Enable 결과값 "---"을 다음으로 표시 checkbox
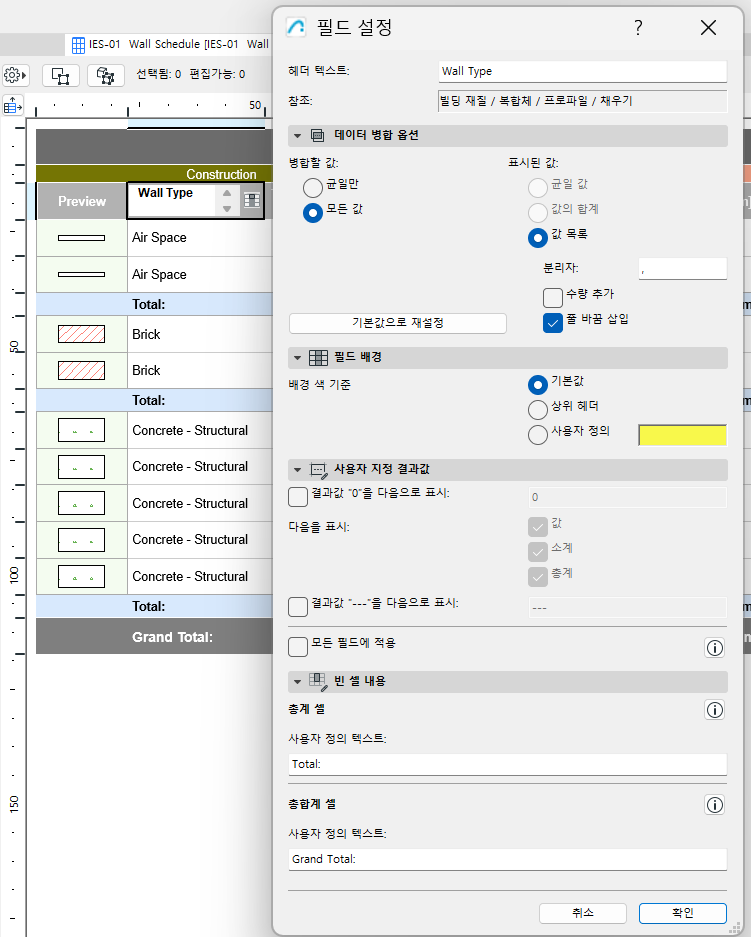Screen dimensions: 751x937 click(298, 607)
